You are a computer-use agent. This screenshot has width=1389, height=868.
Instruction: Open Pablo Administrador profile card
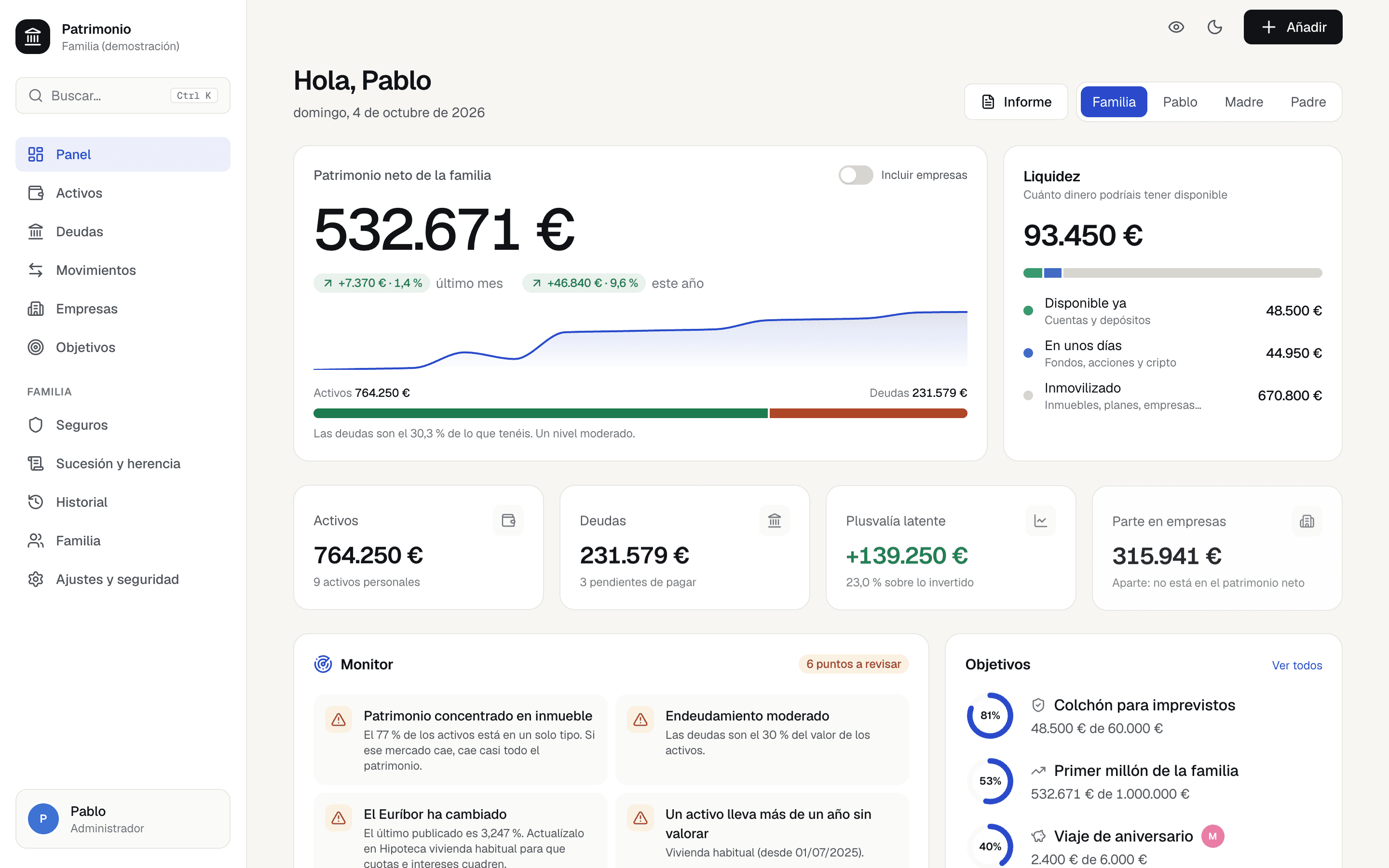coord(123,819)
